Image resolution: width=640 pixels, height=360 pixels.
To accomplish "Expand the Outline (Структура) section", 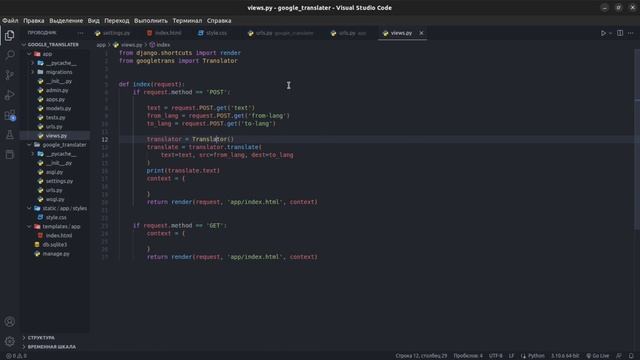I will point(41,338).
